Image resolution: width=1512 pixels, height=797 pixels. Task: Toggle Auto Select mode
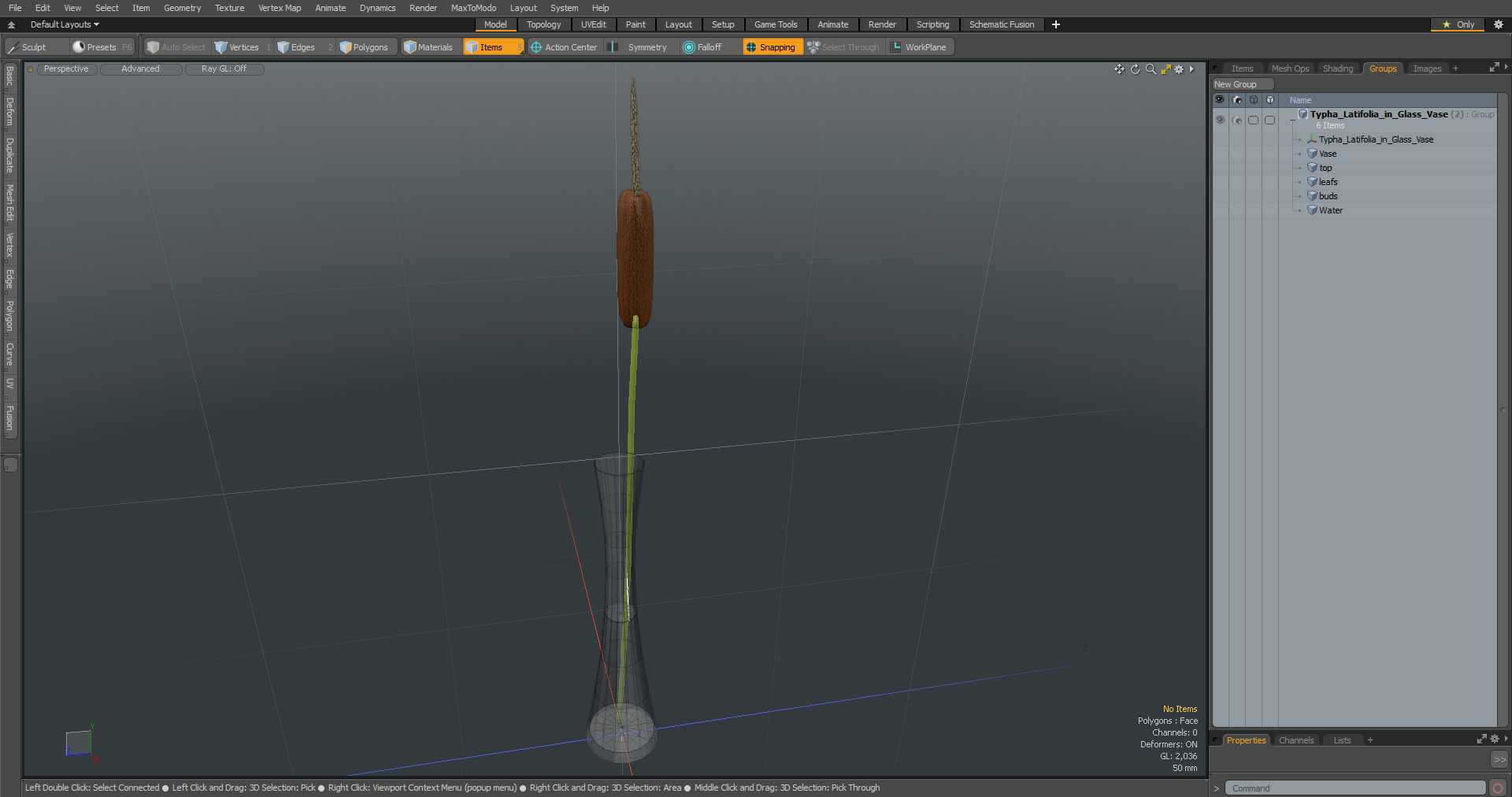[x=176, y=47]
